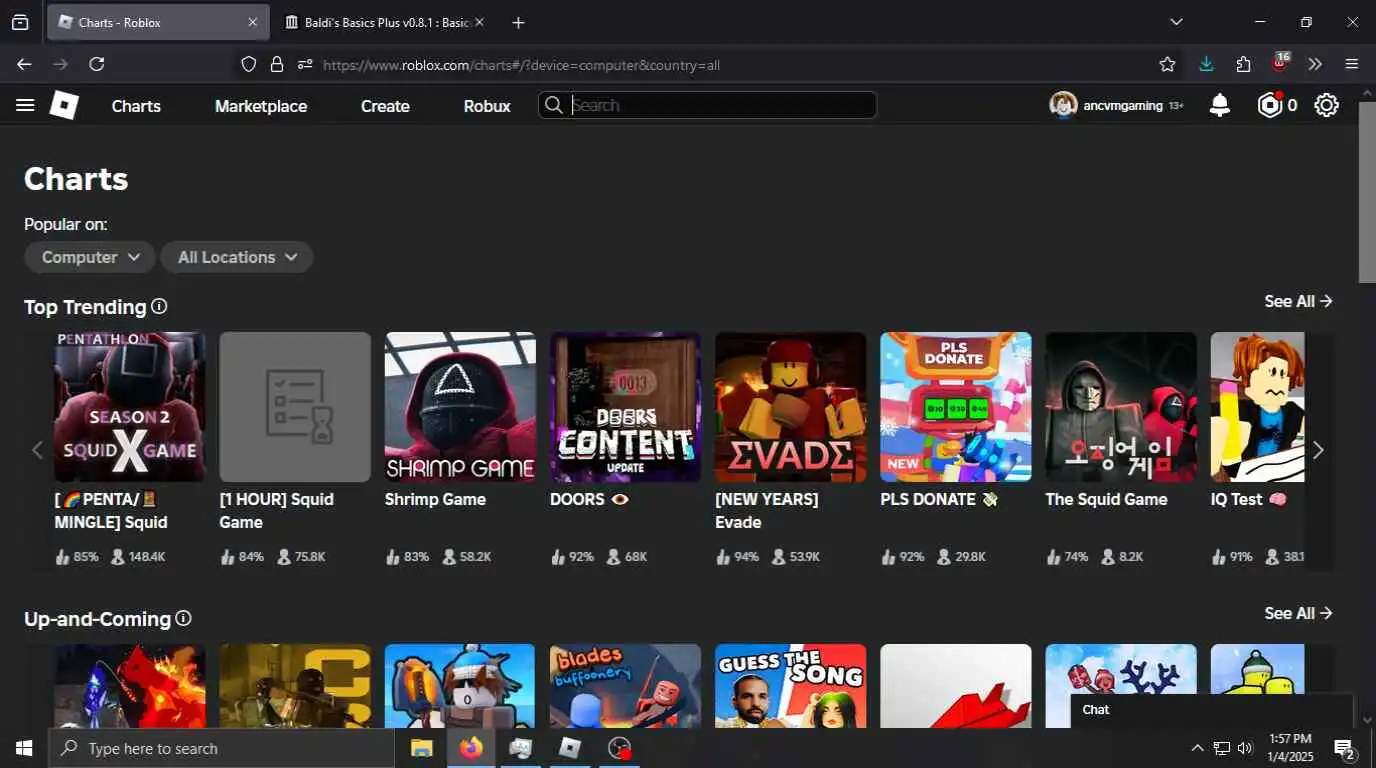Open the extensions puzzle icon
This screenshot has height=768, width=1376.
tap(1243, 64)
